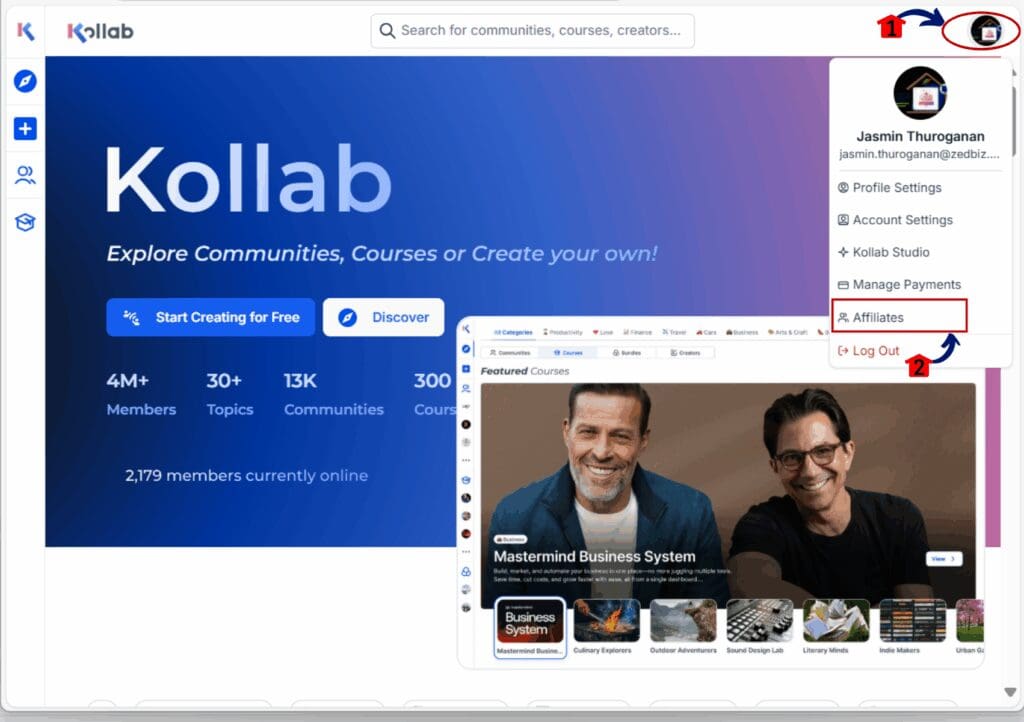This screenshot has height=722, width=1024.
Task: Open Profile Settings from the menu
Action: pos(894,187)
